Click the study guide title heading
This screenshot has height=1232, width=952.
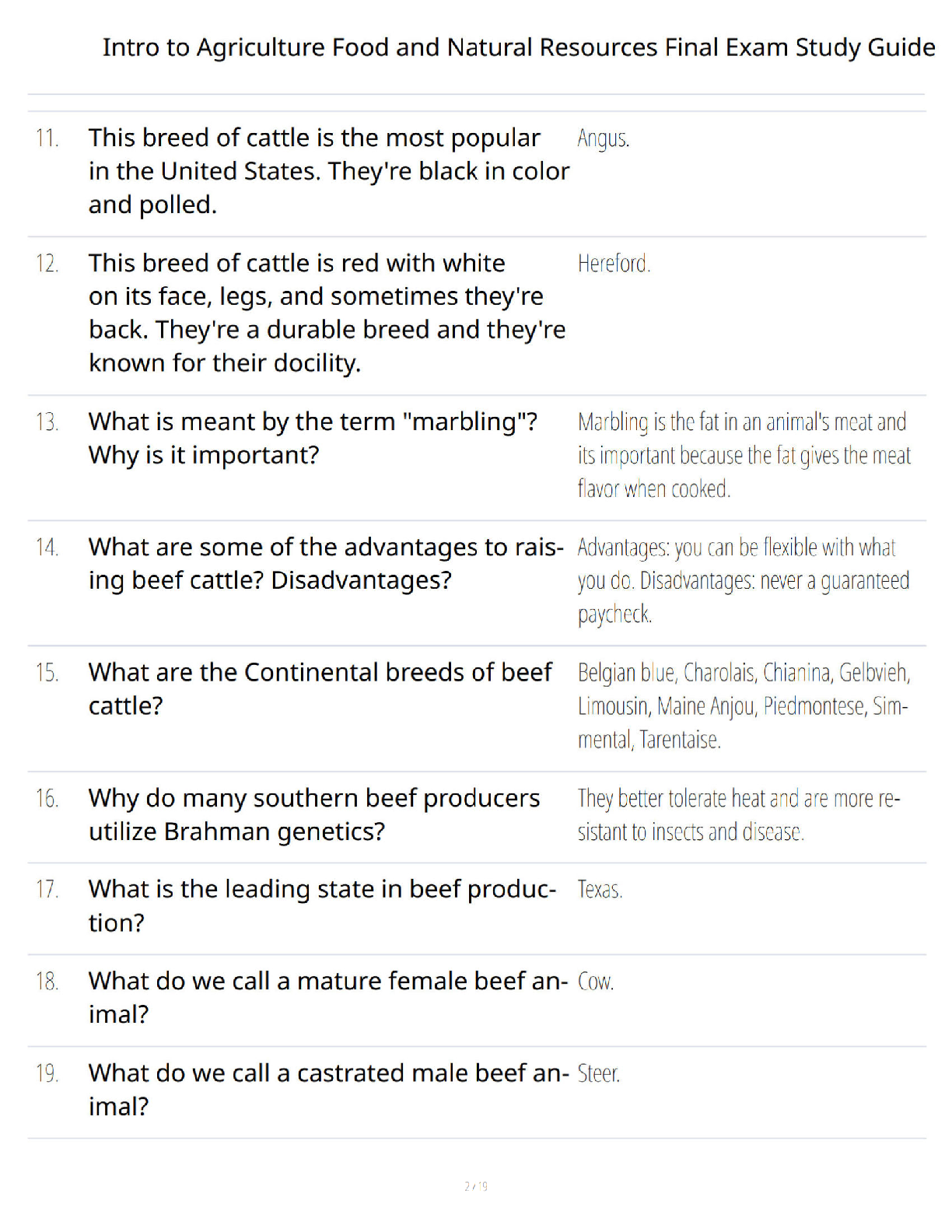[x=519, y=47]
